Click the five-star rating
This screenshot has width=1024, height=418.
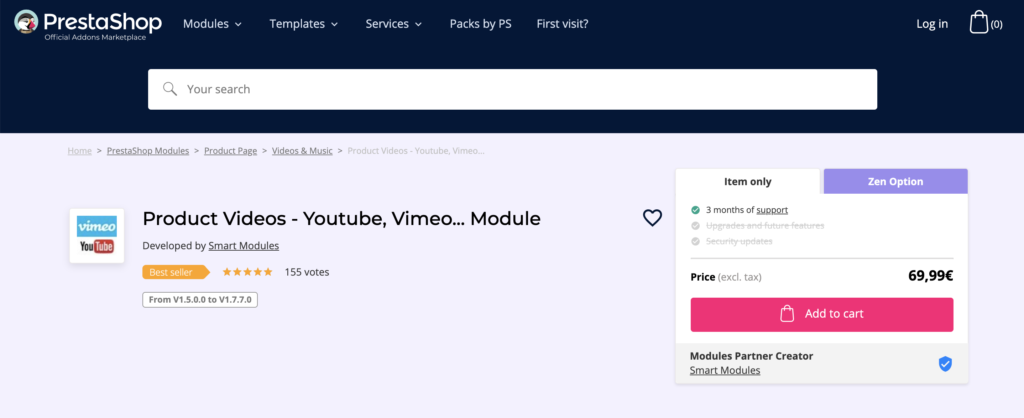[x=248, y=272]
